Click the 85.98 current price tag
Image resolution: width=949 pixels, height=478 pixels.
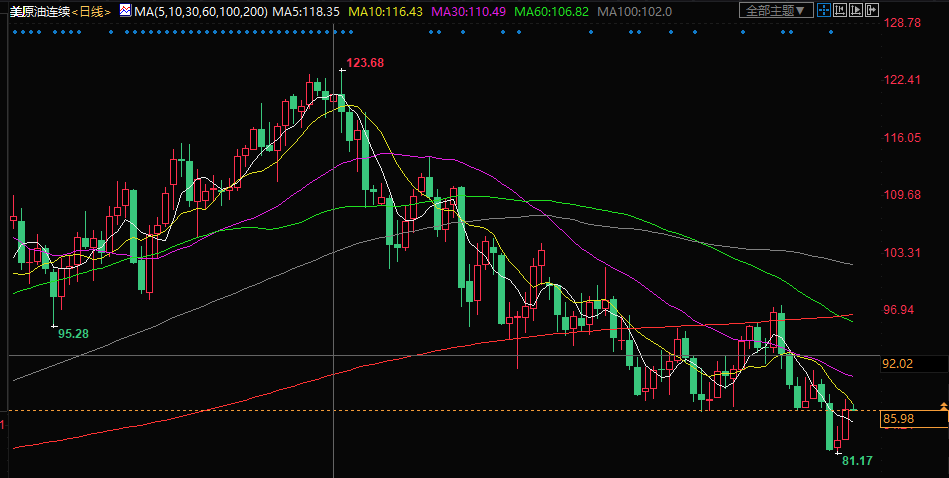(899, 418)
